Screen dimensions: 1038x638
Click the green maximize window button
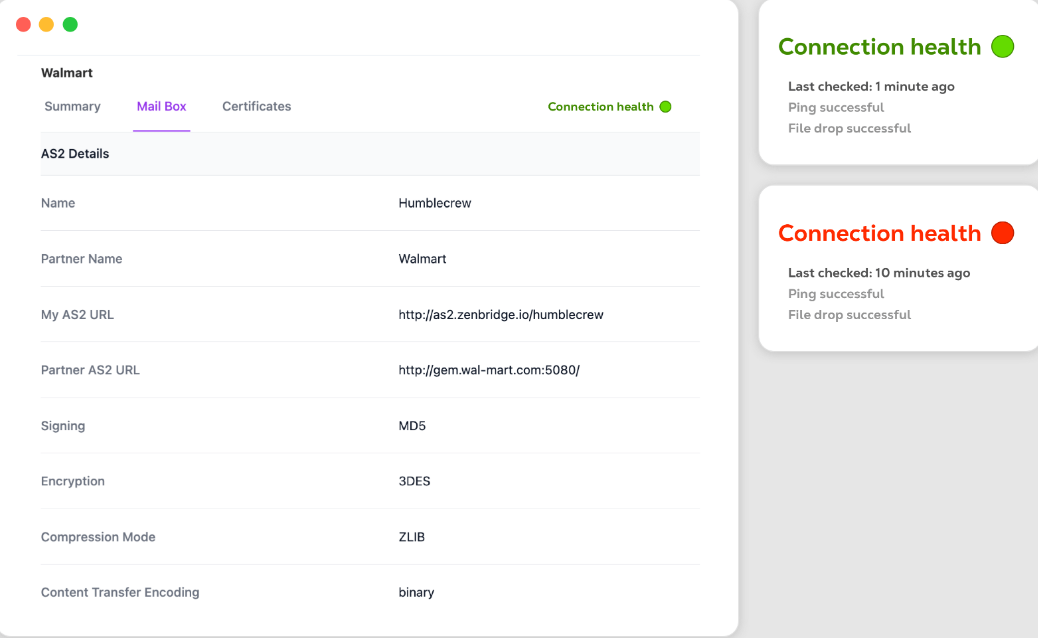click(x=70, y=24)
